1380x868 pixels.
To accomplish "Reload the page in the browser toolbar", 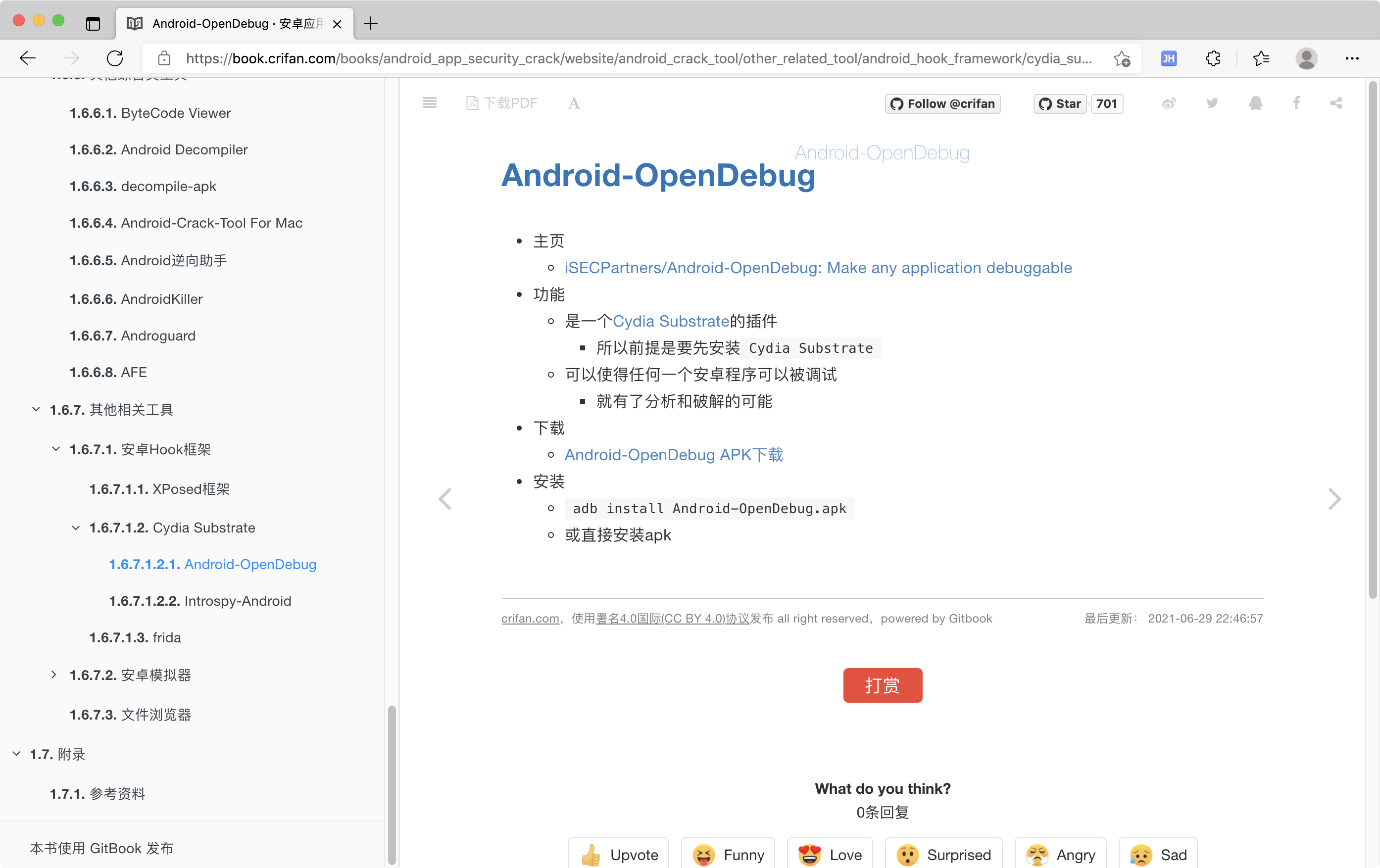I will (x=115, y=58).
